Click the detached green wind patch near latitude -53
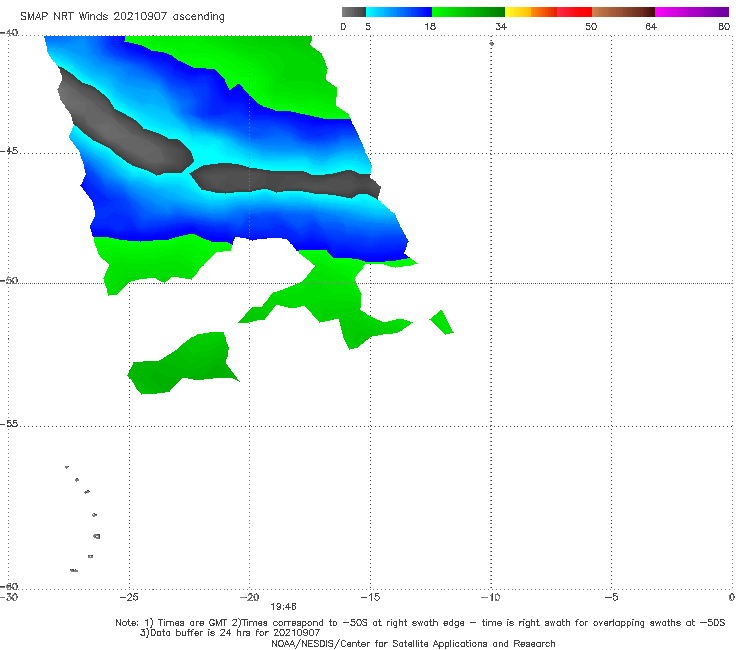The height and width of the screenshot is (650, 740). [183, 363]
